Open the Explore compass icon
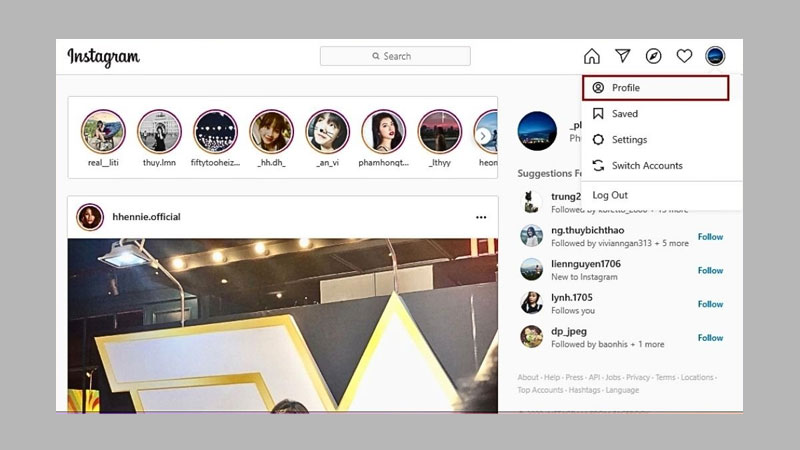 tap(654, 56)
